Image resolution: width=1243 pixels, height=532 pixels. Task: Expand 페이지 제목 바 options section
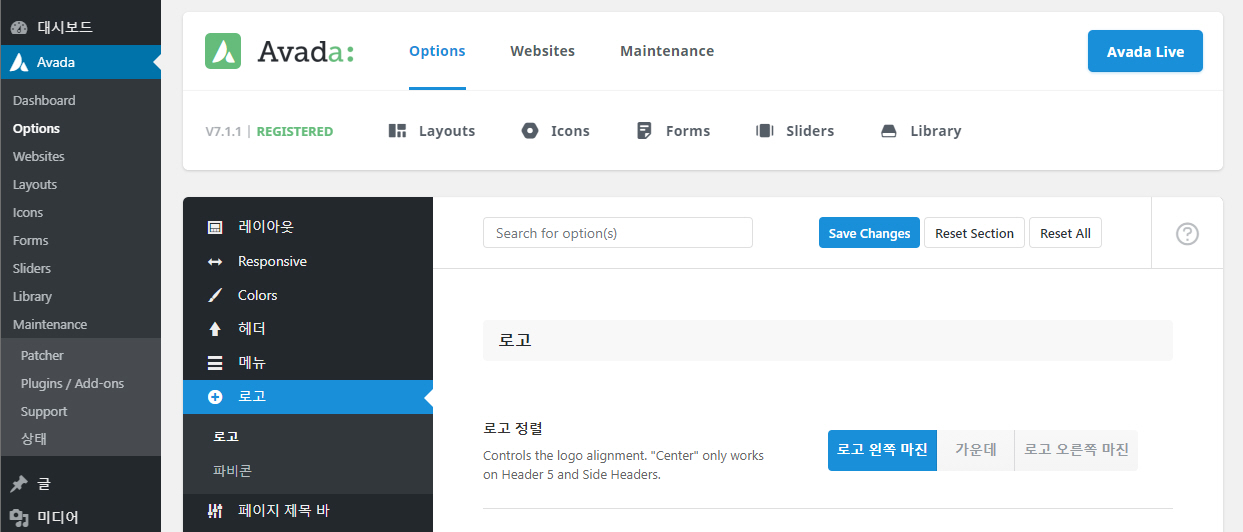click(x=308, y=511)
